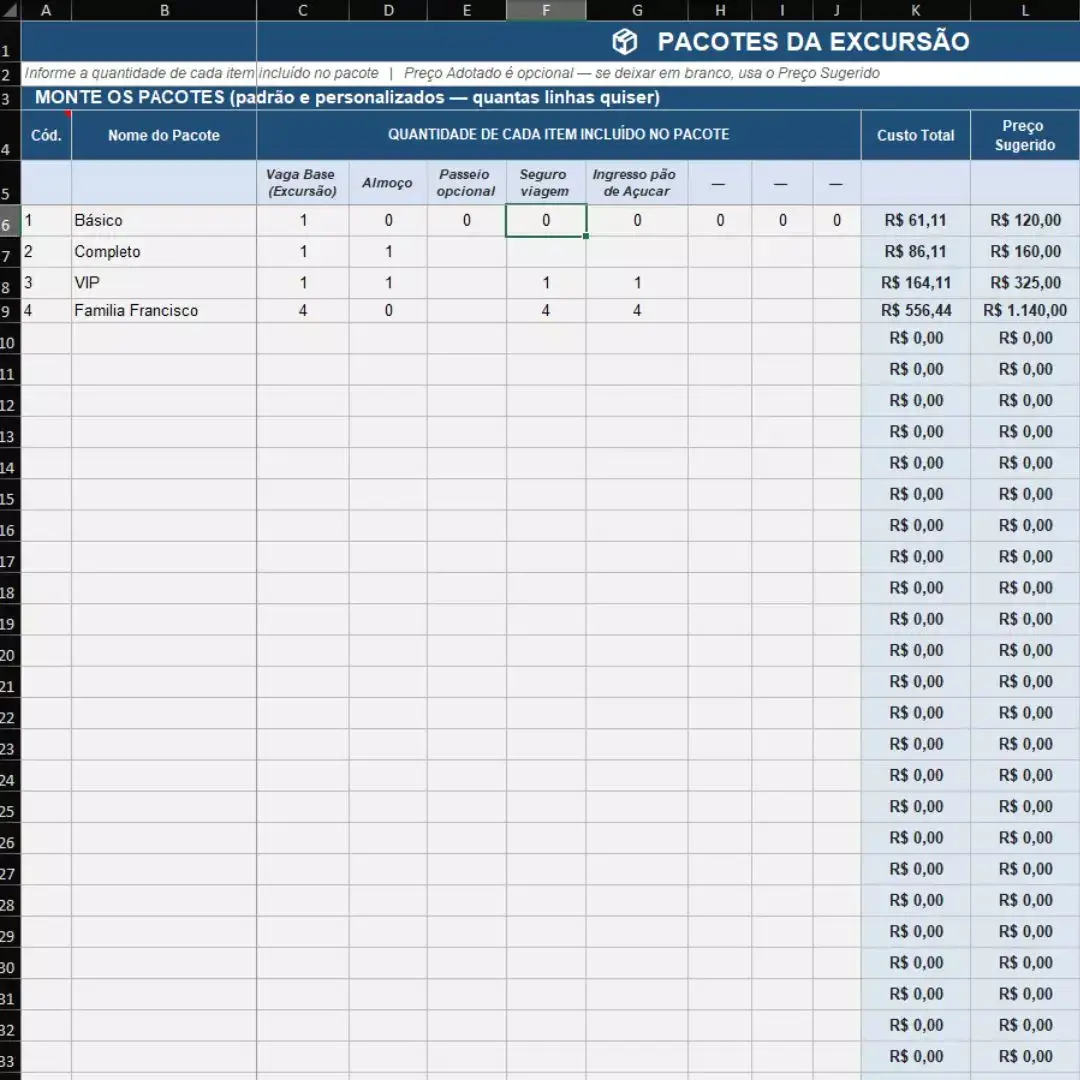The height and width of the screenshot is (1080, 1080).
Task: Select column C header
Action: (303, 10)
